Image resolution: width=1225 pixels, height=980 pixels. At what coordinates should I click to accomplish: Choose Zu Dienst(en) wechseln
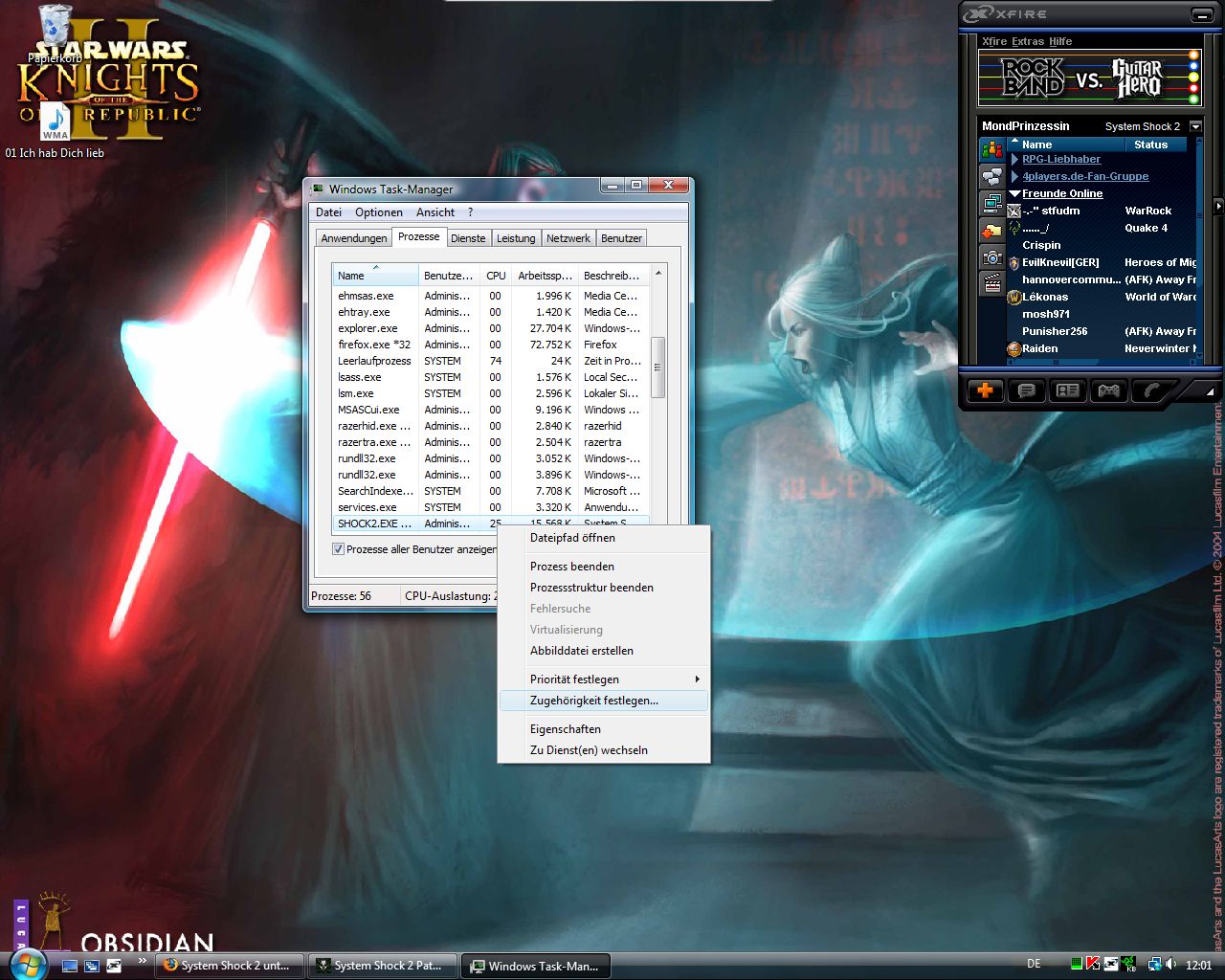604,750
